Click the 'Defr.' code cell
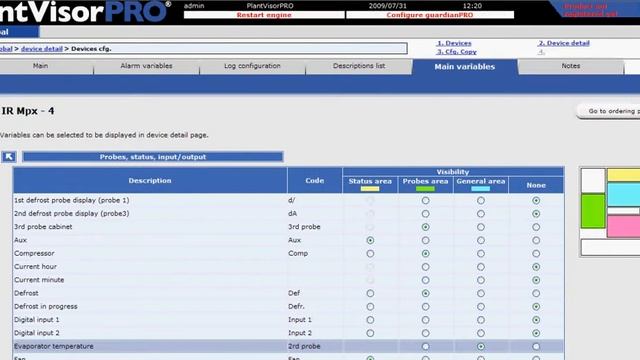The image size is (640, 360). point(296,307)
